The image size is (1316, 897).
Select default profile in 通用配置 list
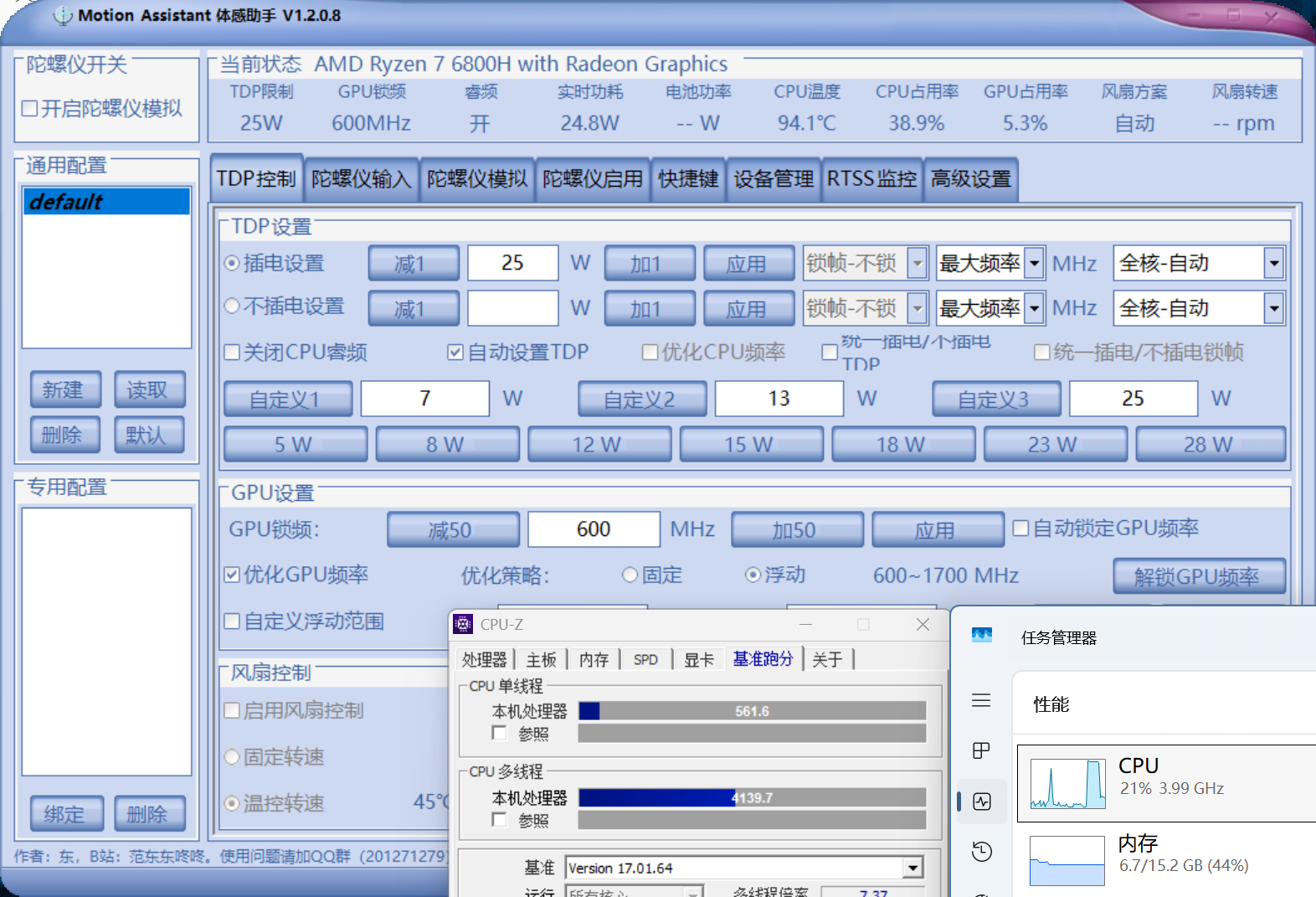pos(106,201)
